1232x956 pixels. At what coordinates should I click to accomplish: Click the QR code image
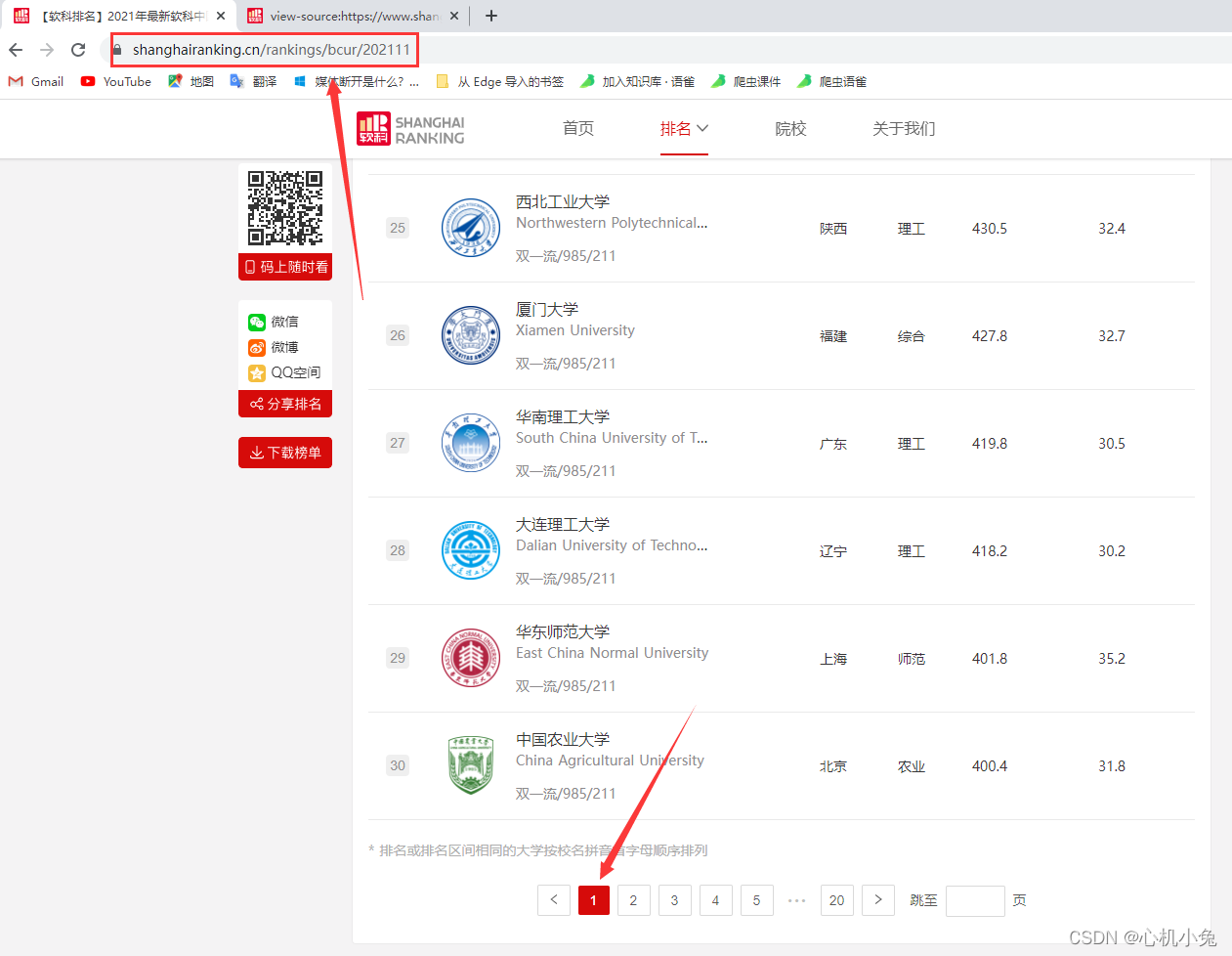(285, 208)
